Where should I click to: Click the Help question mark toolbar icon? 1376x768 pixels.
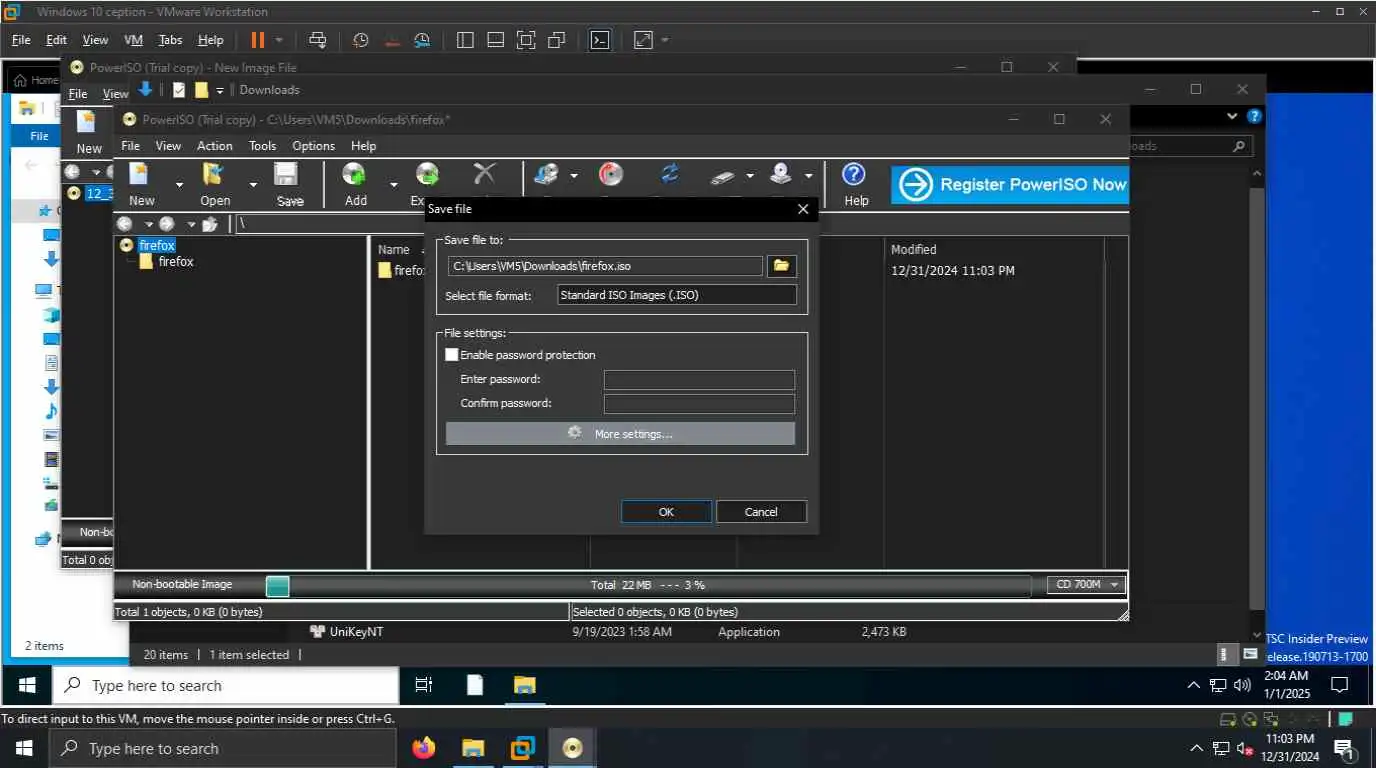(853, 175)
